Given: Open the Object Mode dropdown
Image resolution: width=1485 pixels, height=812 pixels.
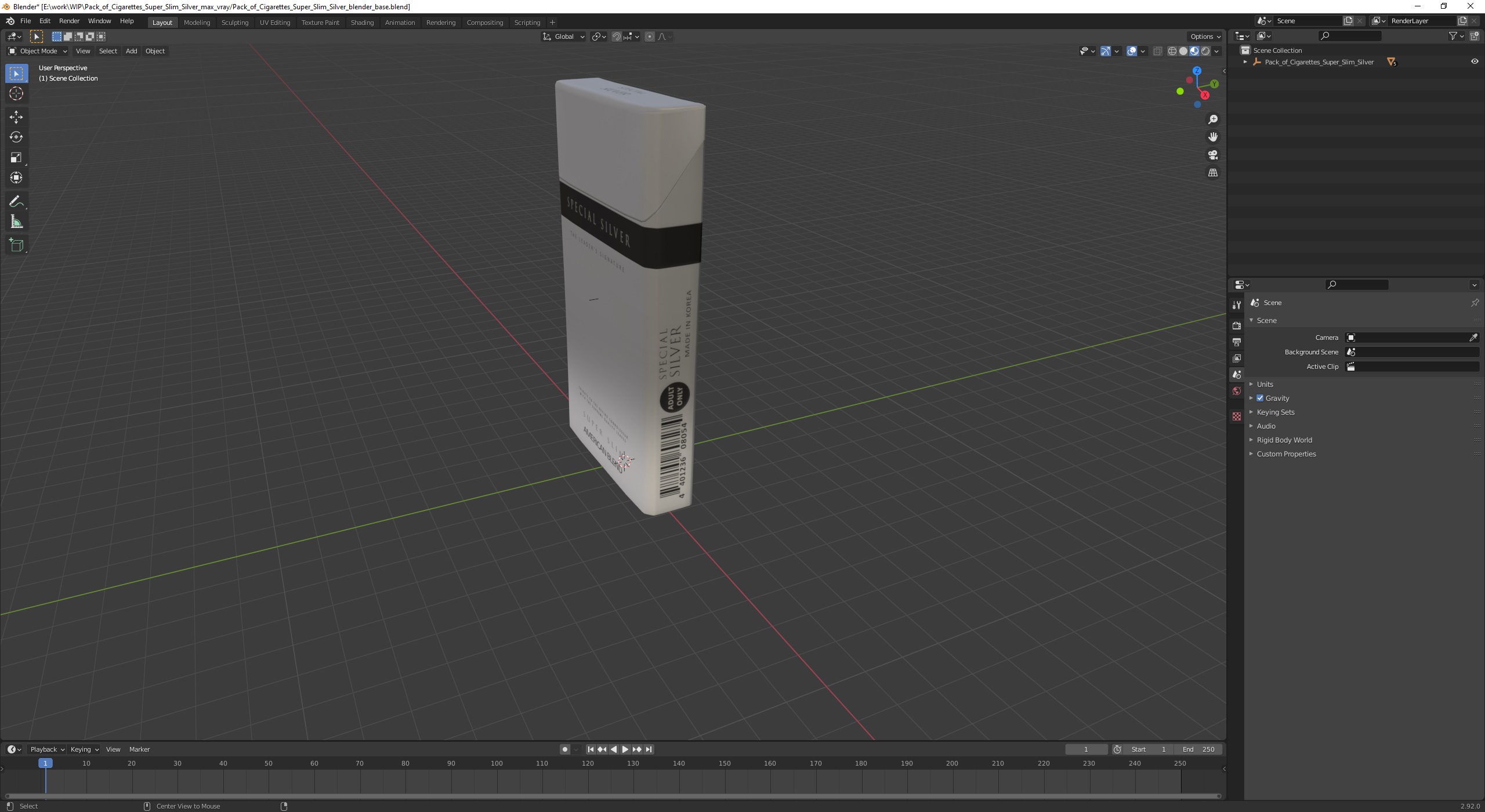Looking at the screenshot, I should [x=38, y=51].
